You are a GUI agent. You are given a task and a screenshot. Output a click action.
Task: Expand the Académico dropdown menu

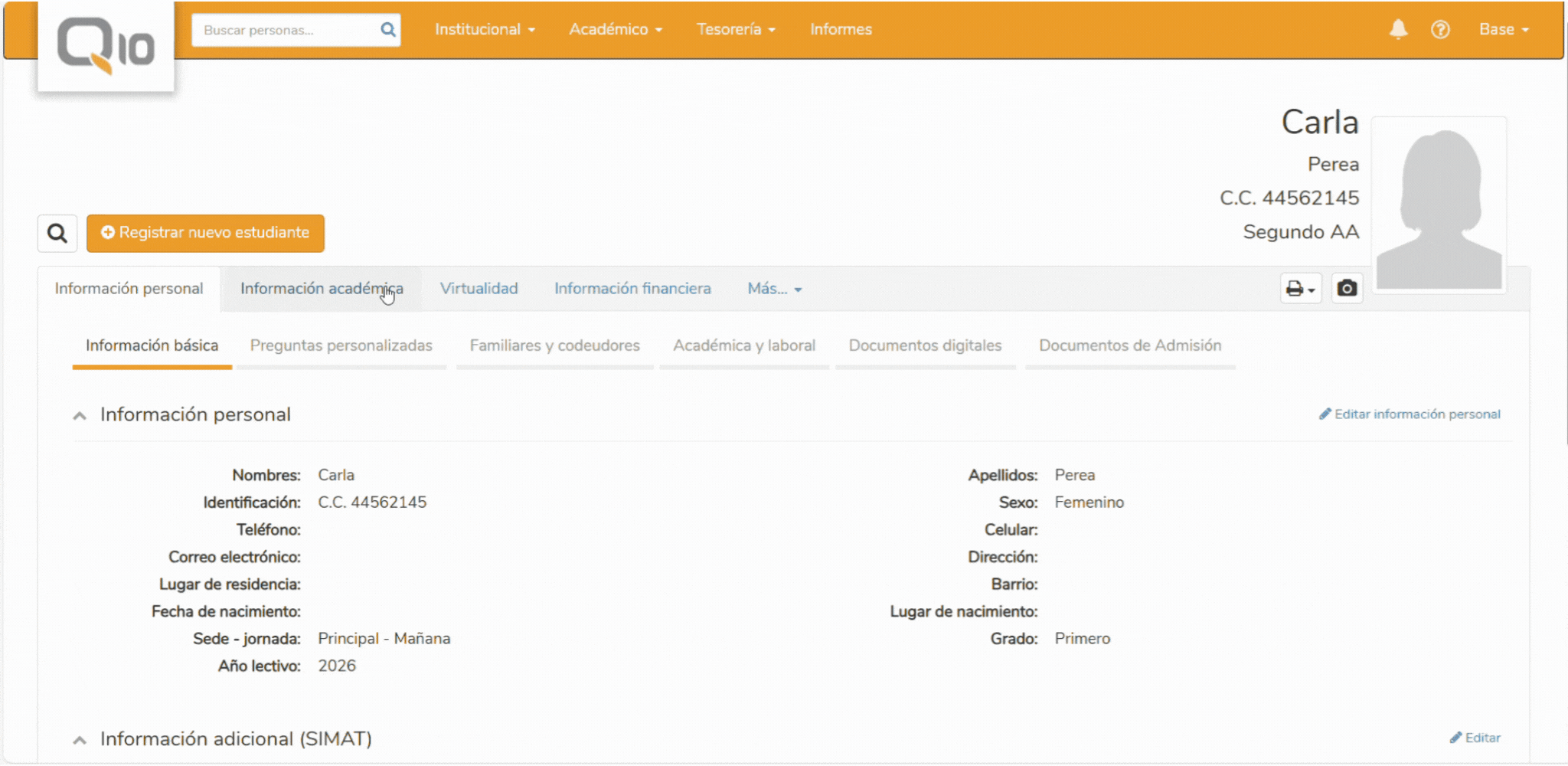tap(615, 30)
